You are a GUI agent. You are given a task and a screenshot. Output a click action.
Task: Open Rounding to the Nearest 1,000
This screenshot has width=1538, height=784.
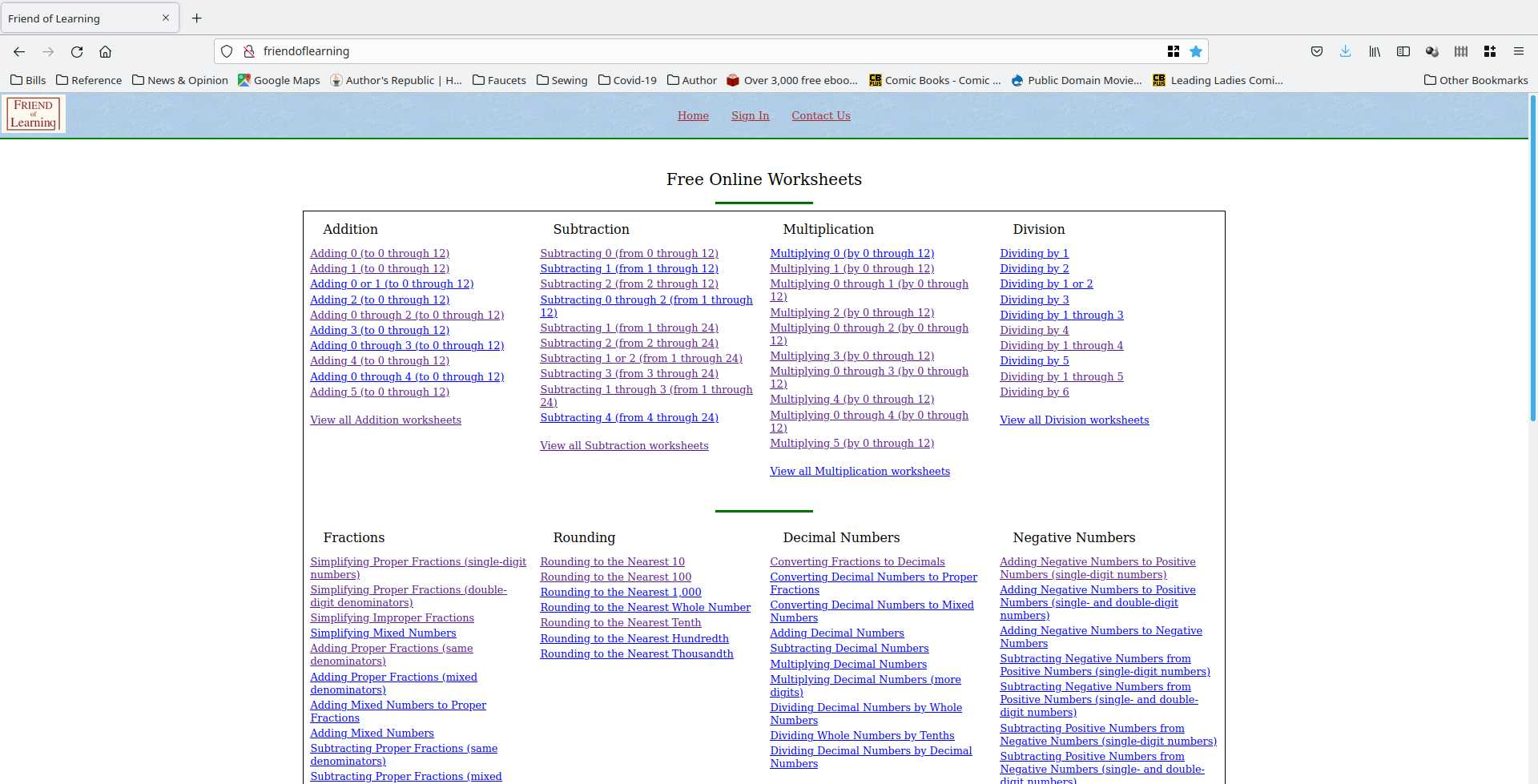[621, 592]
